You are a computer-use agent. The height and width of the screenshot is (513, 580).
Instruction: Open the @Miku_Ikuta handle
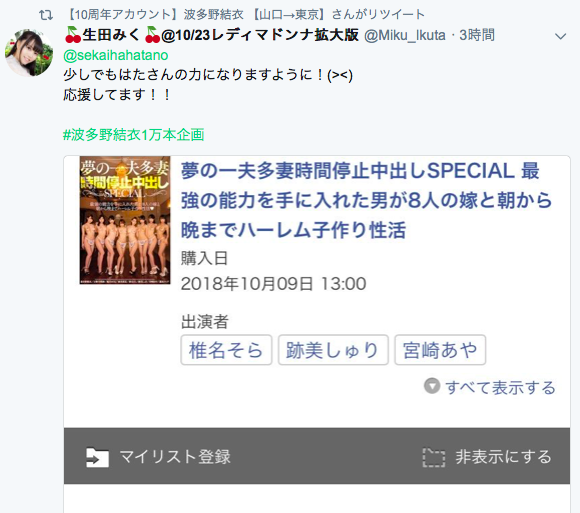tap(405, 36)
